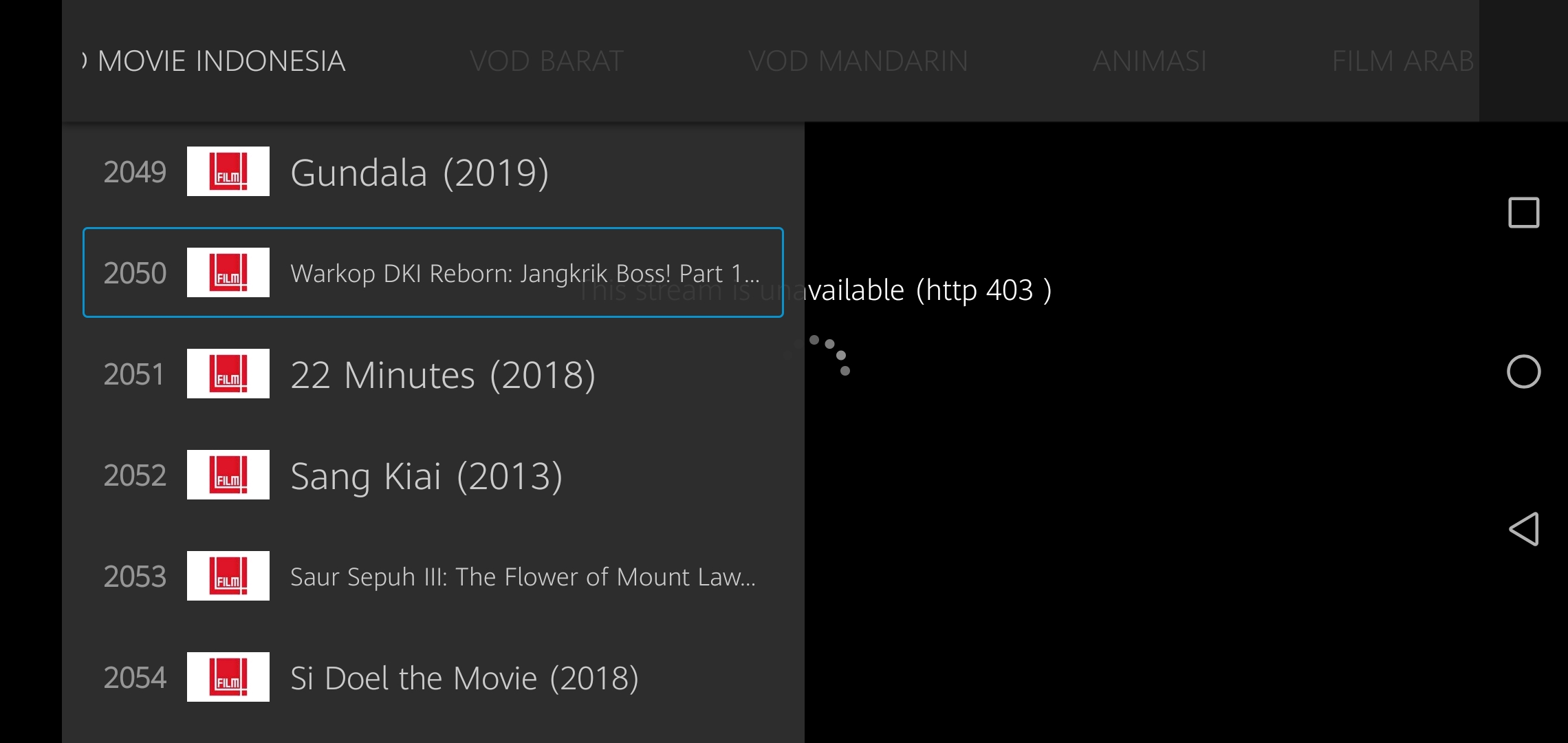1568x743 pixels.
Task: Tap the film logo beside channel 2053
Action: tap(228, 576)
